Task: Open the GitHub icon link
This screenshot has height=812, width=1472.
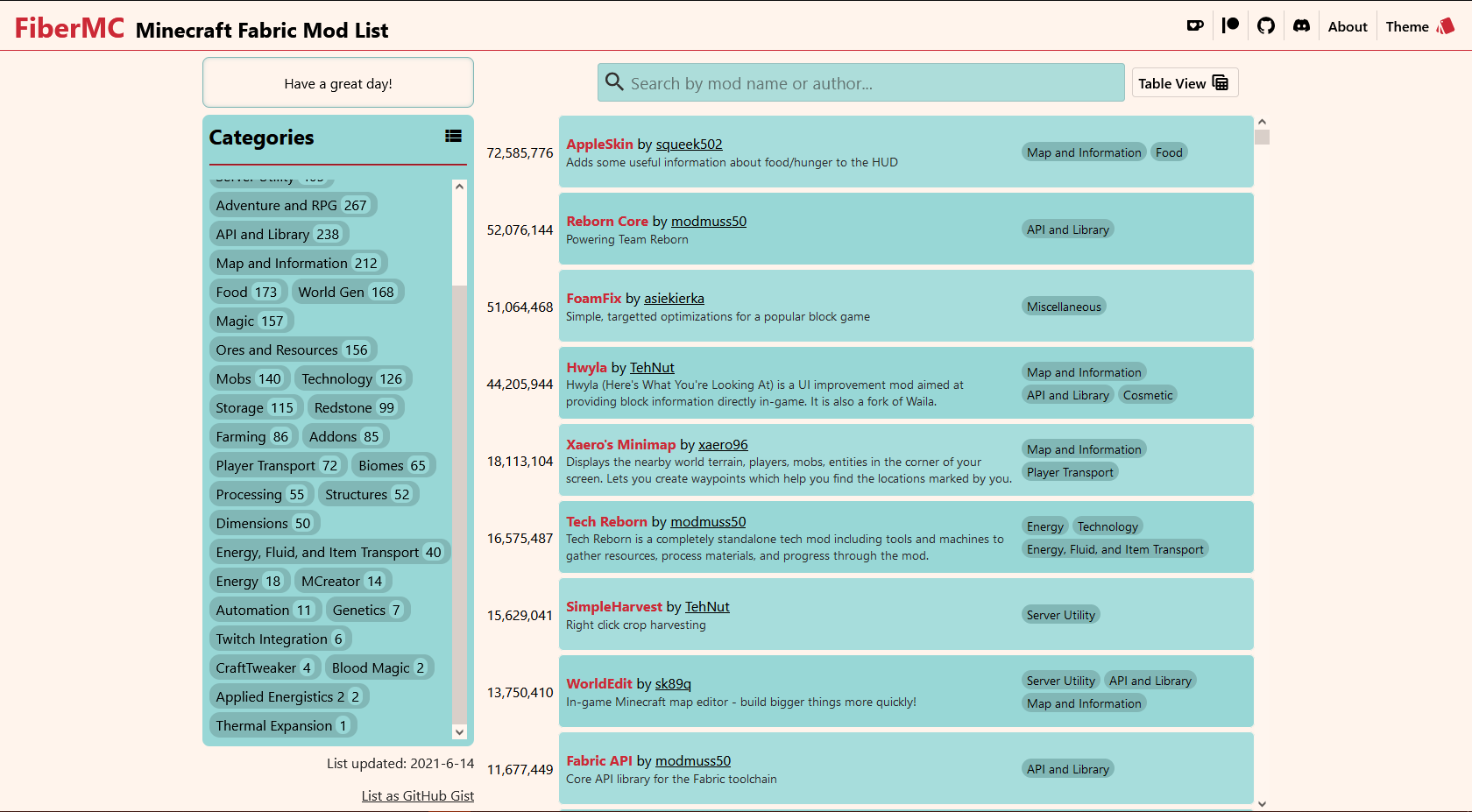Action: point(1266,26)
